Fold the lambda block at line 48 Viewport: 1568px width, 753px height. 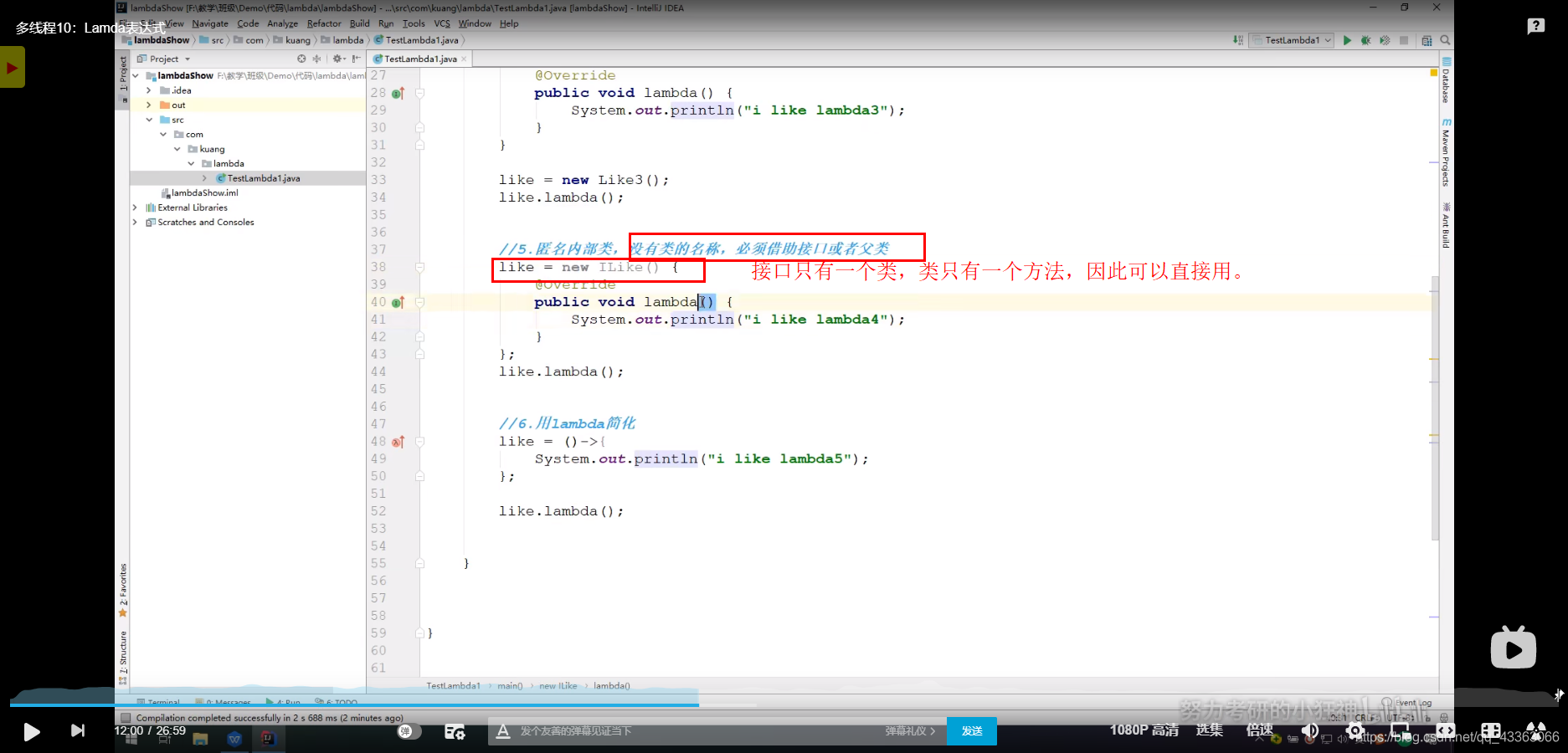pos(420,442)
